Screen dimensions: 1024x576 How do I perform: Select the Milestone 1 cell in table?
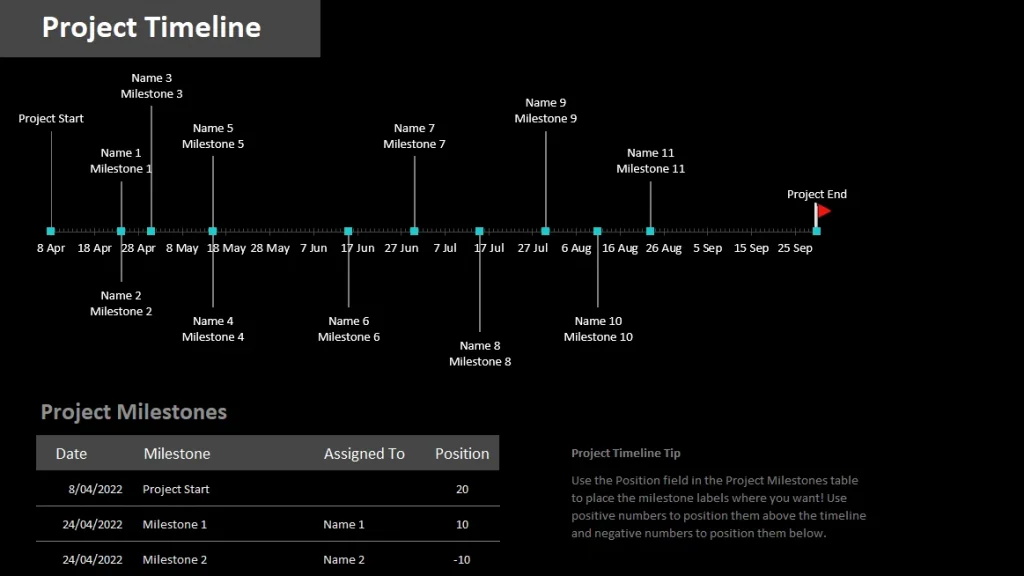[174, 524]
